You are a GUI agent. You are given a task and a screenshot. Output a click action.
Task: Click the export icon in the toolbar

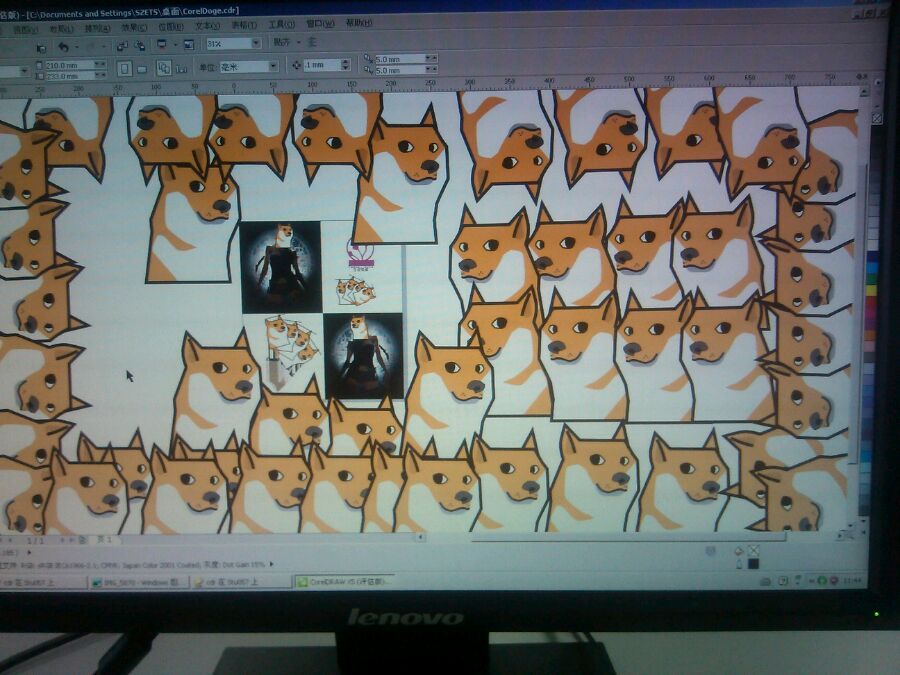139,45
